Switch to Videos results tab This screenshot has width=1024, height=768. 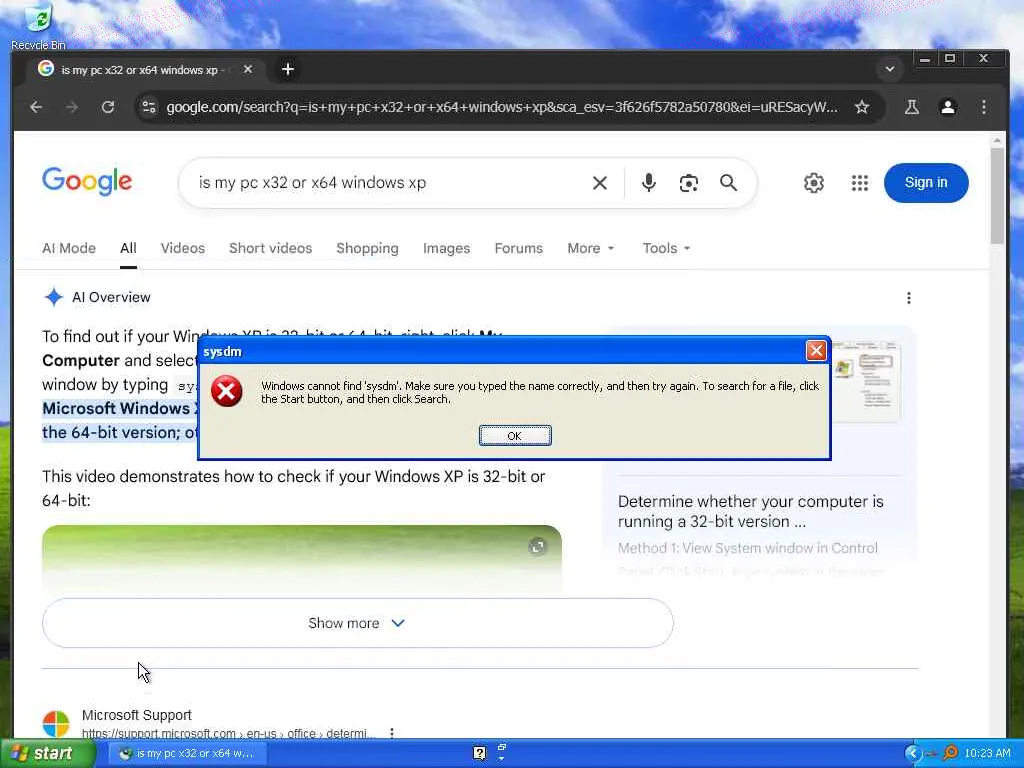[183, 248]
